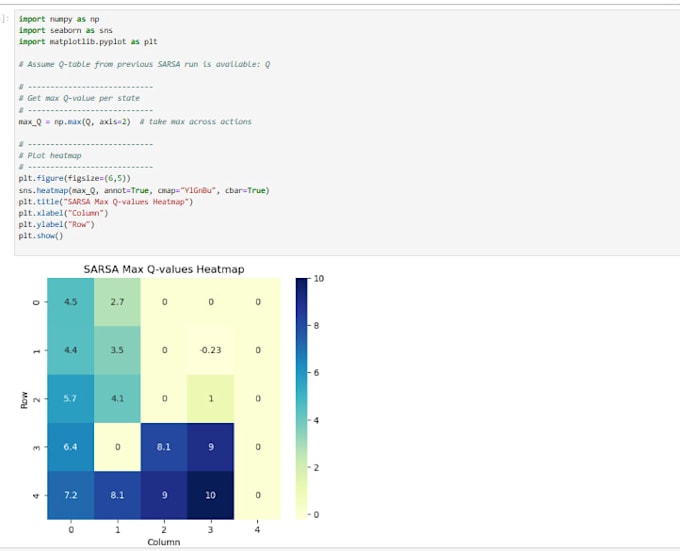
Task: Place cursor on the 'max_Q = np.max(Q, axis=2)' statement
Action: point(74,121)
